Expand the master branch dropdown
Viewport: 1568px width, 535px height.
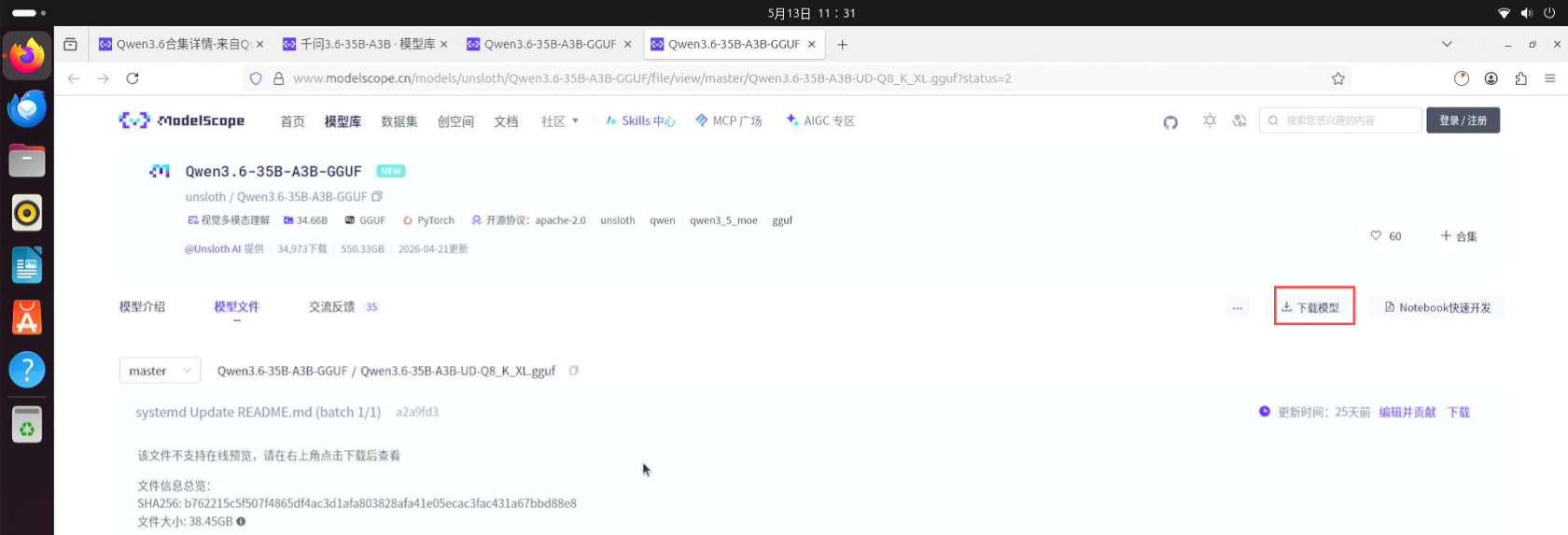pos(160,371)
